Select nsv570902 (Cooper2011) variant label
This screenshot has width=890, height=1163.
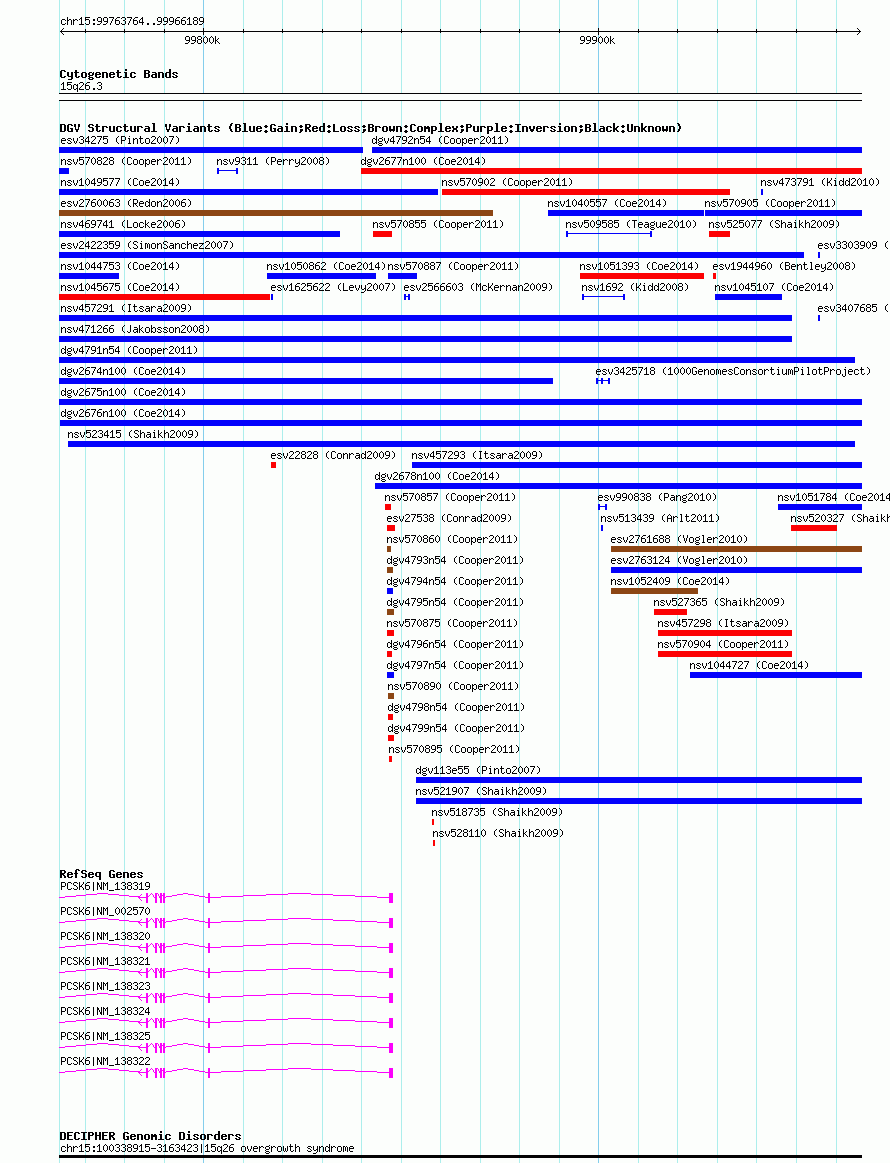pyautogui.click(x=507, y=182)
